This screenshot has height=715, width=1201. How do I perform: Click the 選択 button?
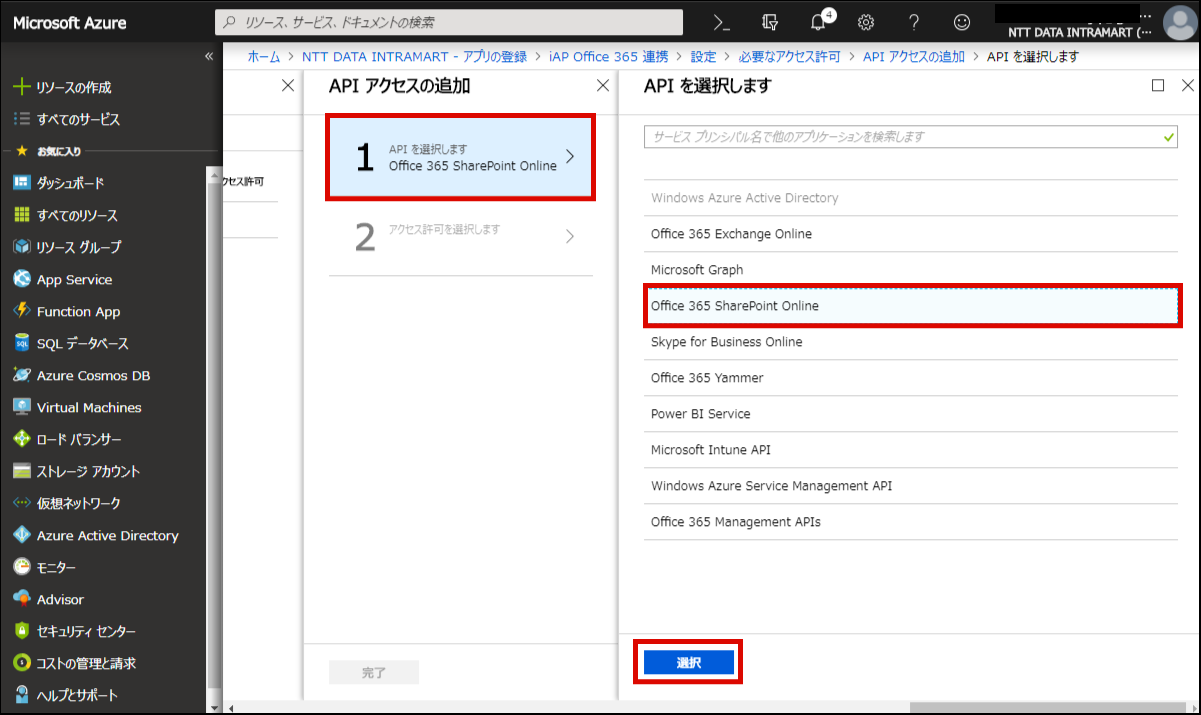point(689,662)
